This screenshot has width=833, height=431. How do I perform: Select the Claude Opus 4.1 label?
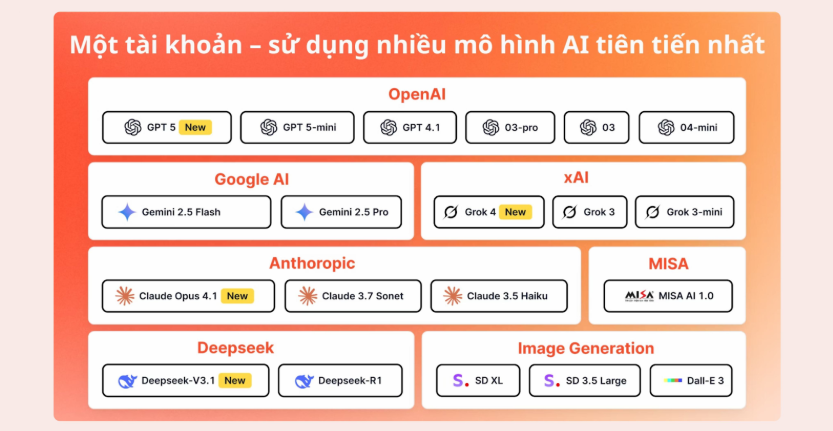click(x=178, y=296)
